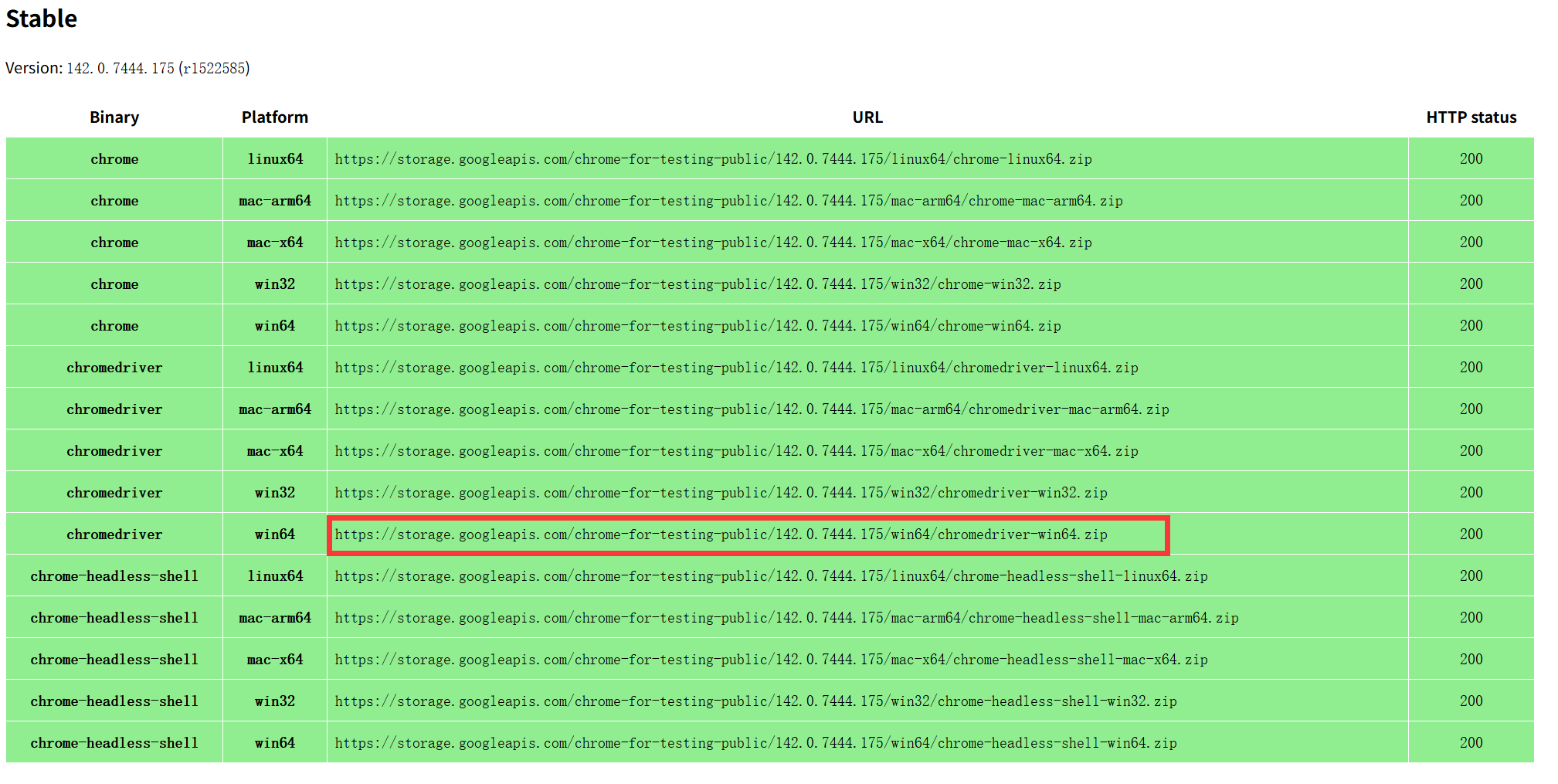The width and height of the screenshot is (1558, 784).
Task: Click 200 status in chrome win64 row
Action: 1471,326
